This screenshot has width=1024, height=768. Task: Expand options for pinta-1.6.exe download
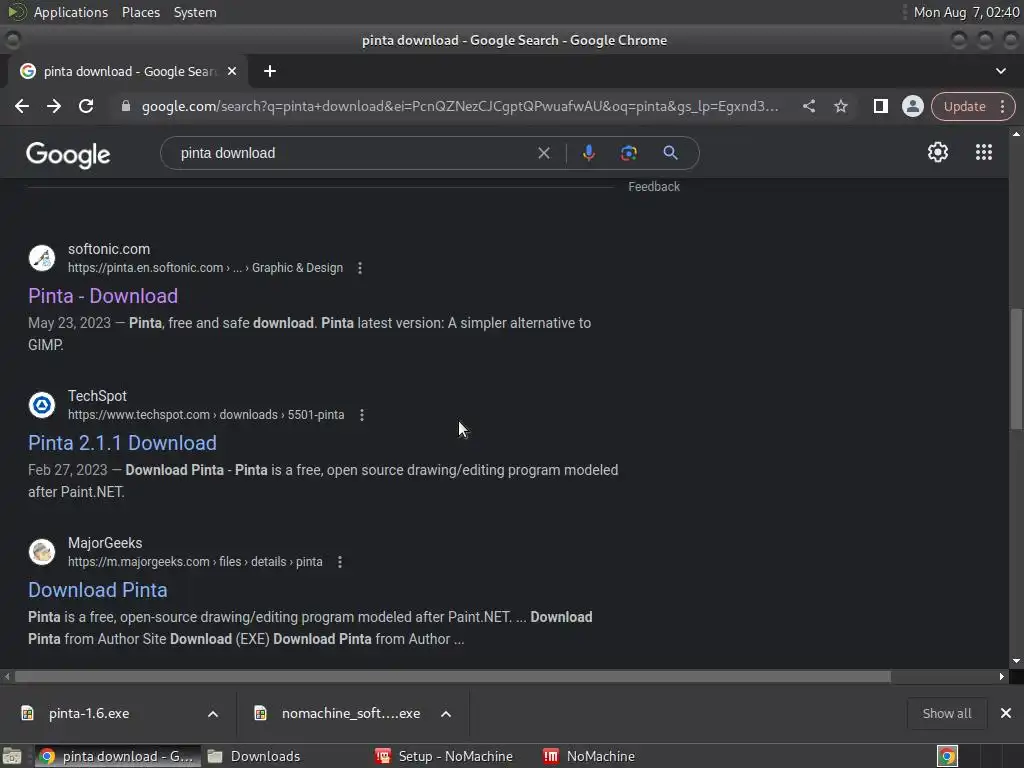click(213, 714)
